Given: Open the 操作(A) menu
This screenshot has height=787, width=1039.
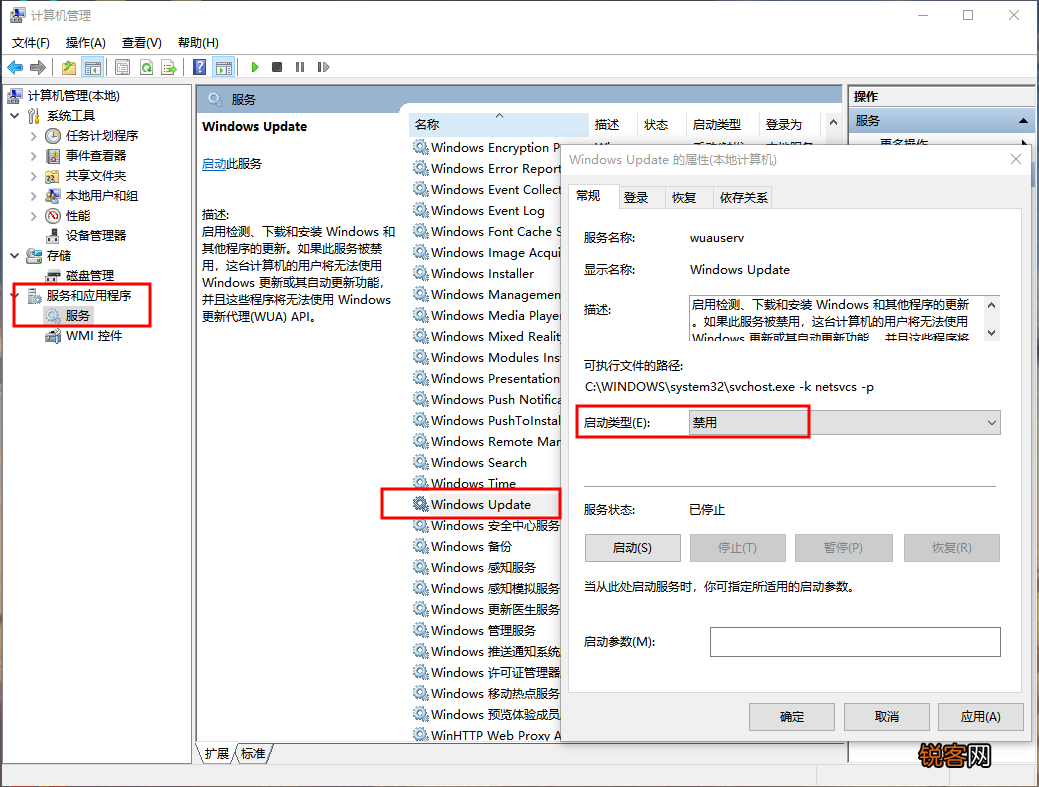Looking at the screenshot, I should click(x=85, y=42).
